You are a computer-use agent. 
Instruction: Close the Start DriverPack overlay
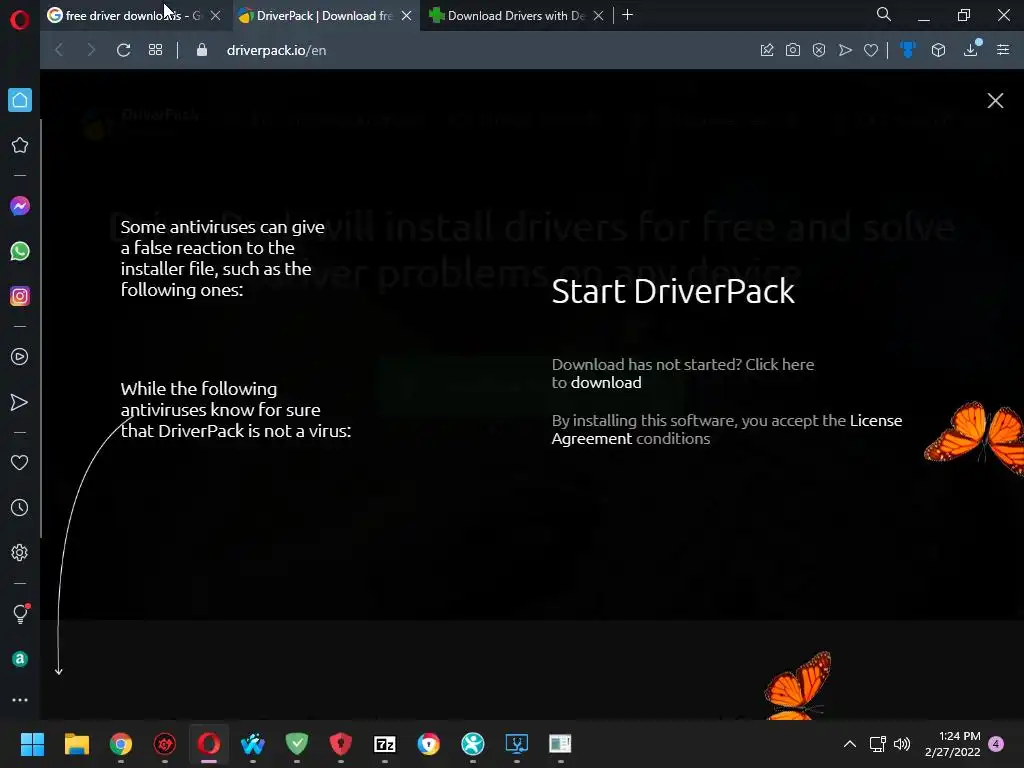pyautogui.click(x=995, y=101)
